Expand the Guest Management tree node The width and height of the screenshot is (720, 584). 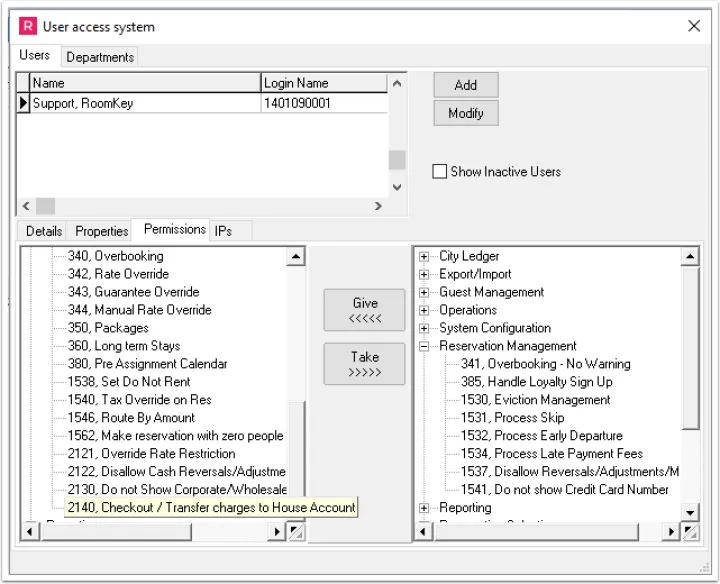425,293
